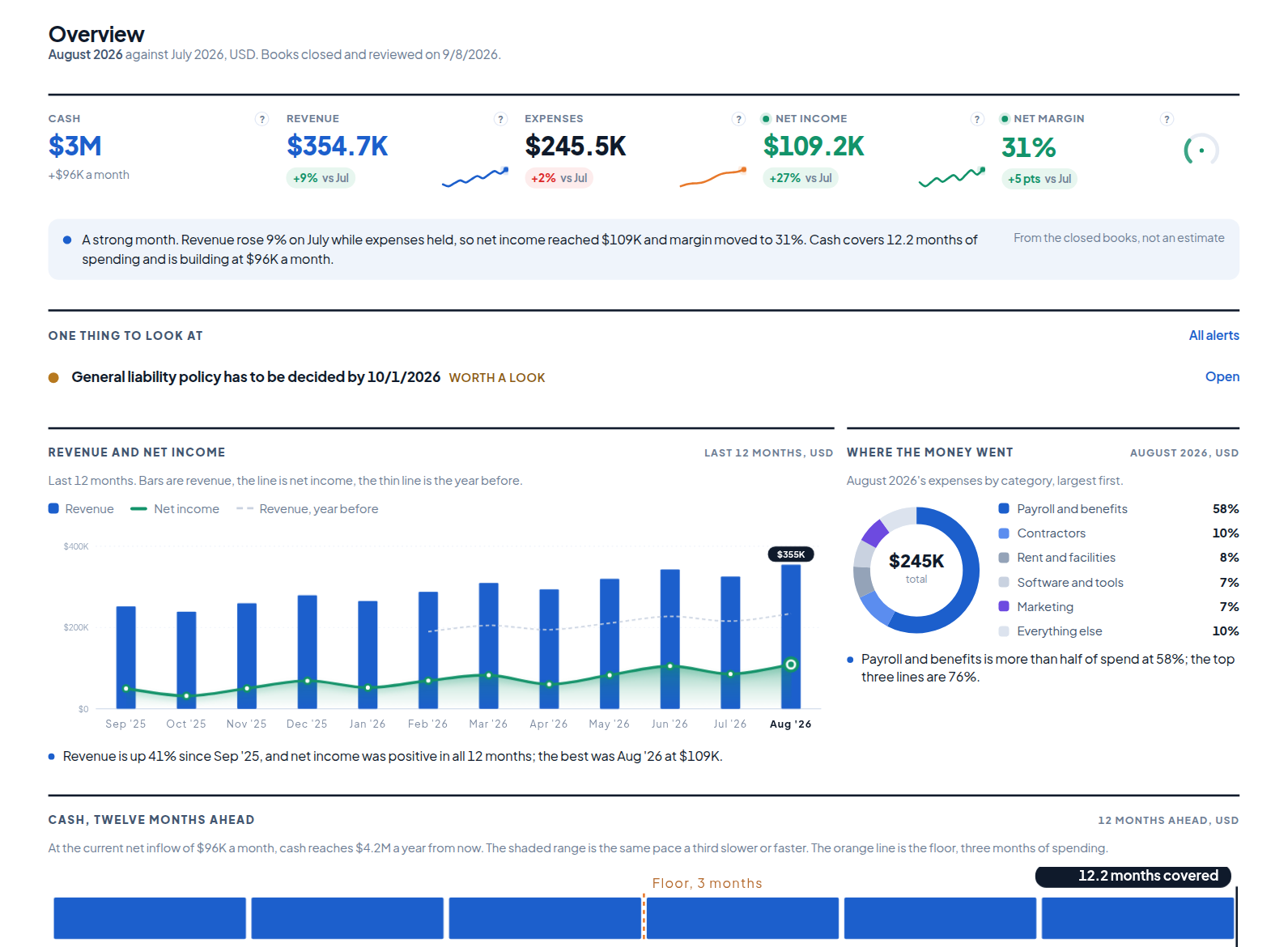Click the Sep '25 revenue bar
Viewport: 1288px width, 947px height.
pos(126,657)
